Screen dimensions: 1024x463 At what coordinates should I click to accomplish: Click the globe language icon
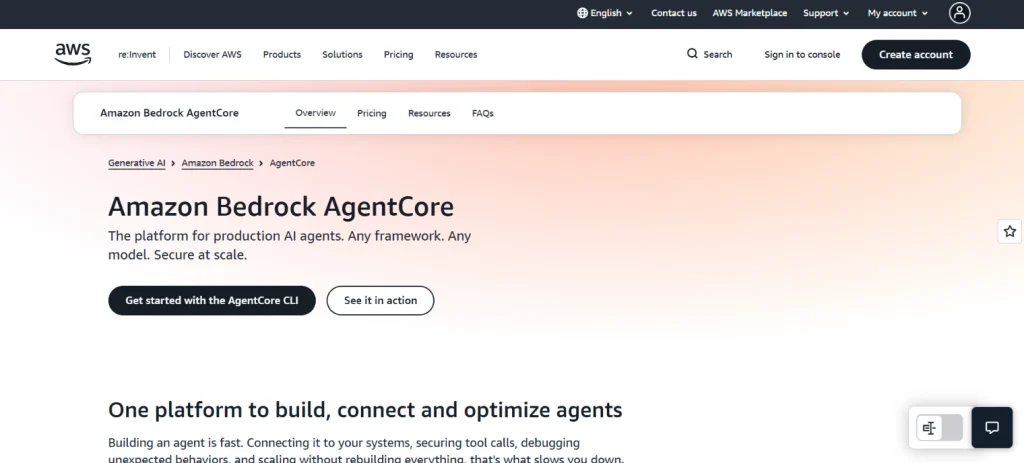[x=582, y=13]
